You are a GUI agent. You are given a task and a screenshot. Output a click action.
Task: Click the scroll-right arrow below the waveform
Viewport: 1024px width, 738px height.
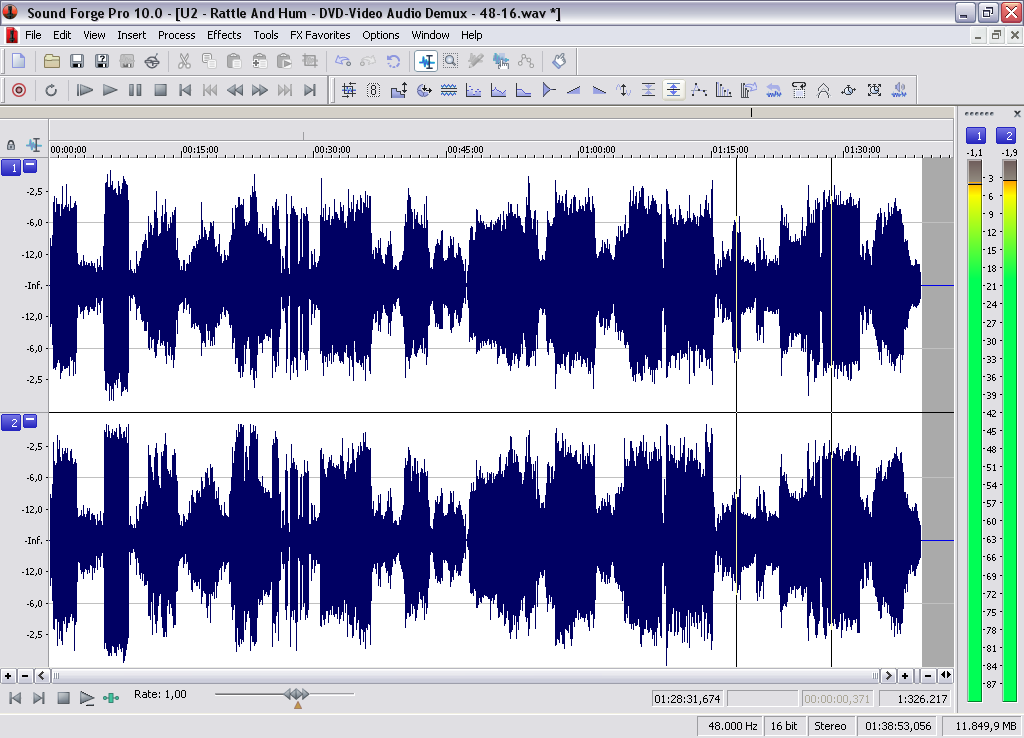tap(888, 676)
